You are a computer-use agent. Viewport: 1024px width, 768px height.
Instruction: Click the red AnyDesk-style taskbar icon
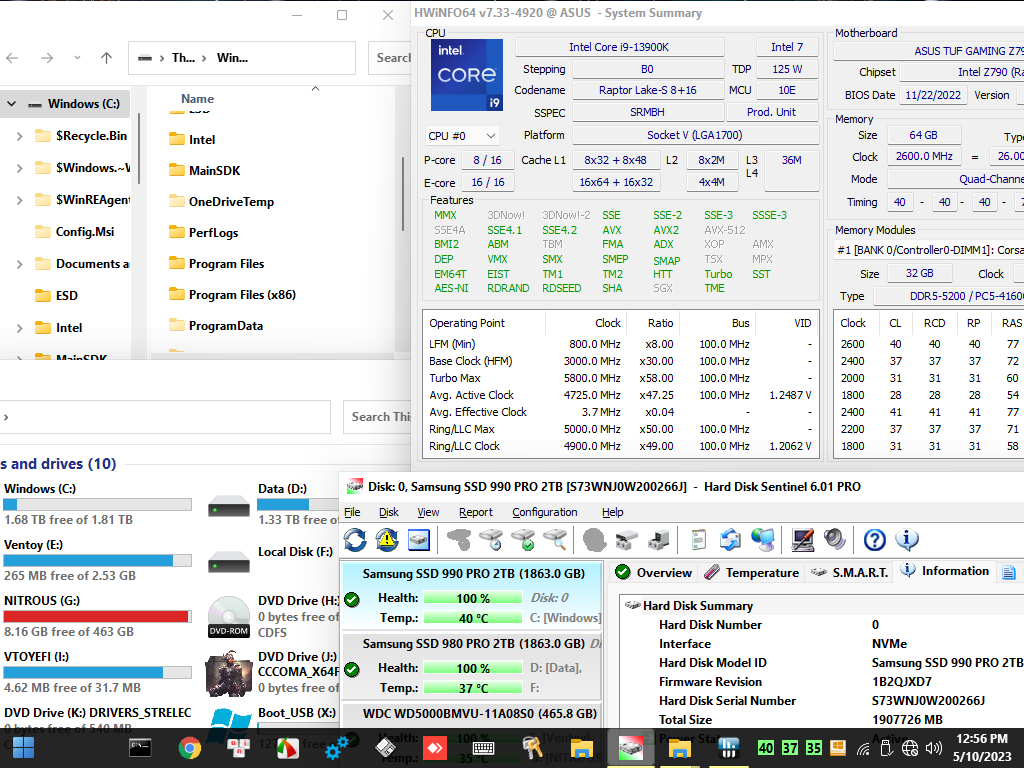point(434,748)
